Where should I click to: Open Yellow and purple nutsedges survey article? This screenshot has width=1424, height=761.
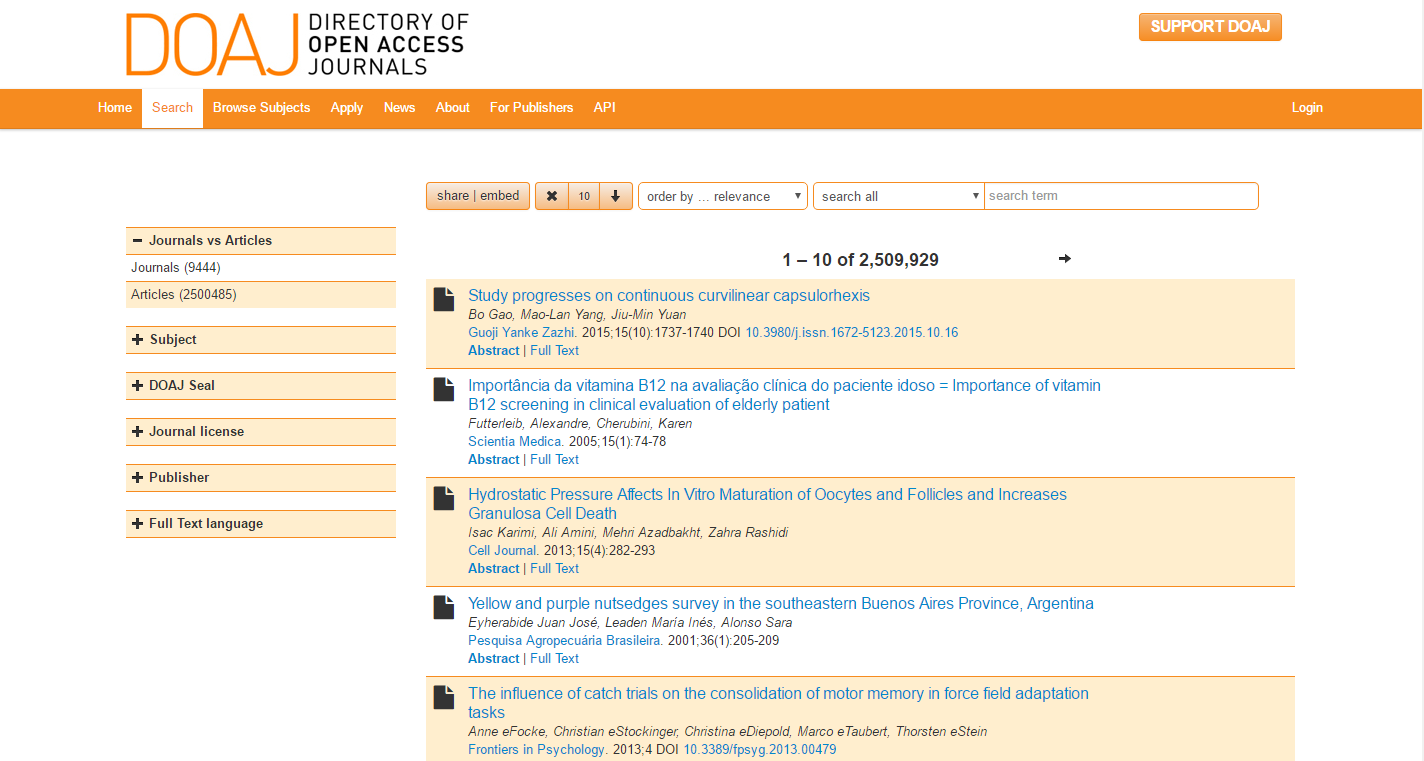click(781, 604)
